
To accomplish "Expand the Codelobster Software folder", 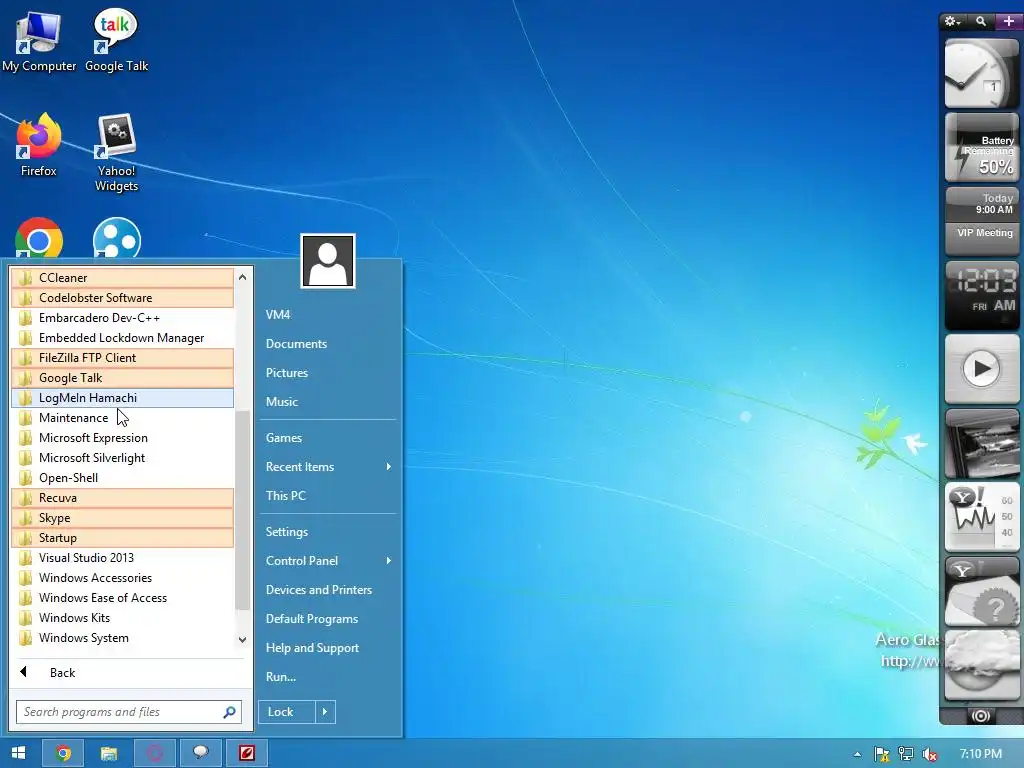I will [x=122, y=298].
